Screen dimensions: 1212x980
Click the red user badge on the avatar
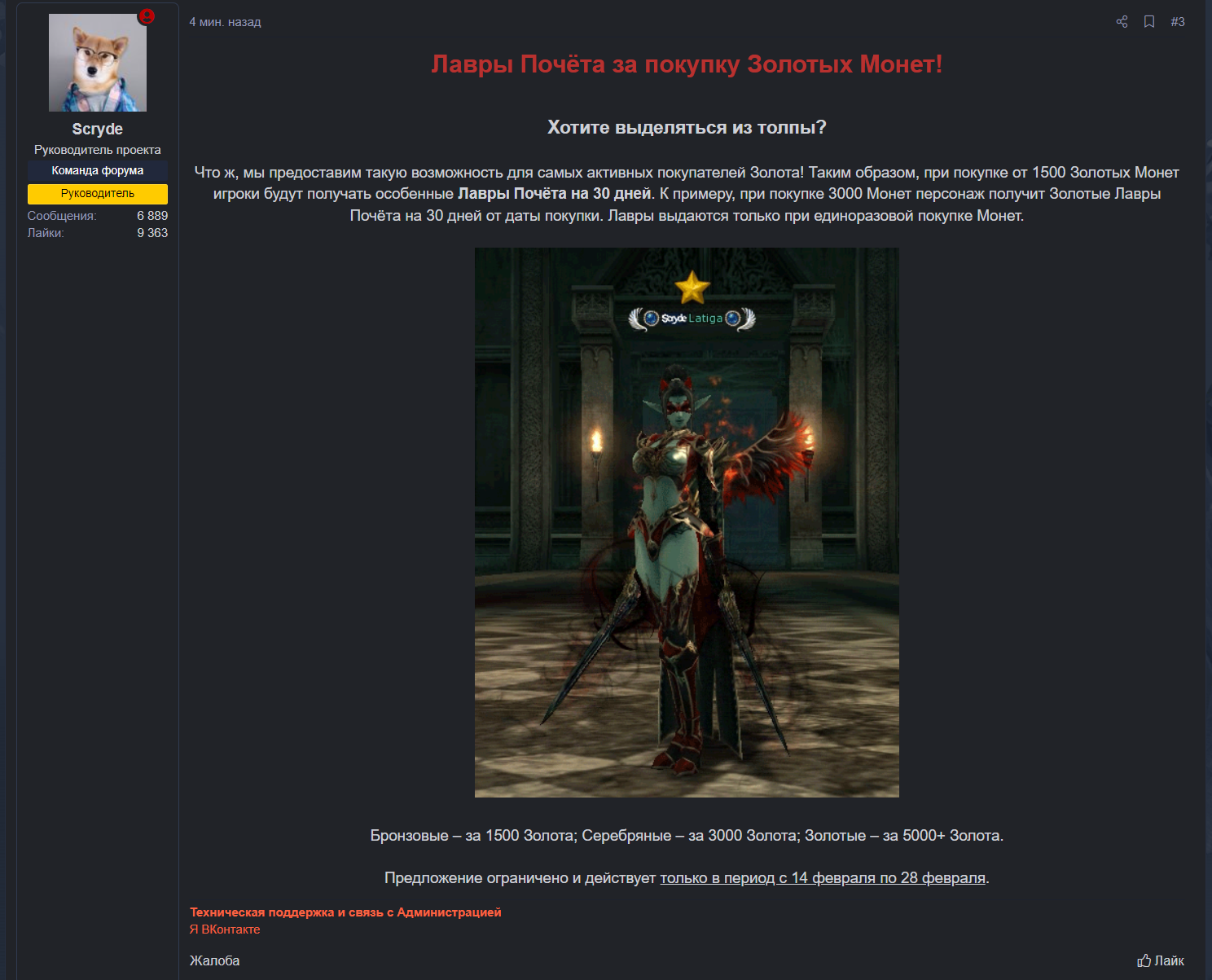[147, 16]
